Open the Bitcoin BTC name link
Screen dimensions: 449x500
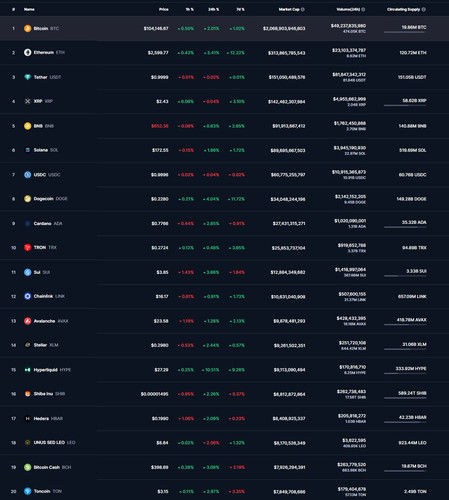pyautogui.click(x=46, y=28)
